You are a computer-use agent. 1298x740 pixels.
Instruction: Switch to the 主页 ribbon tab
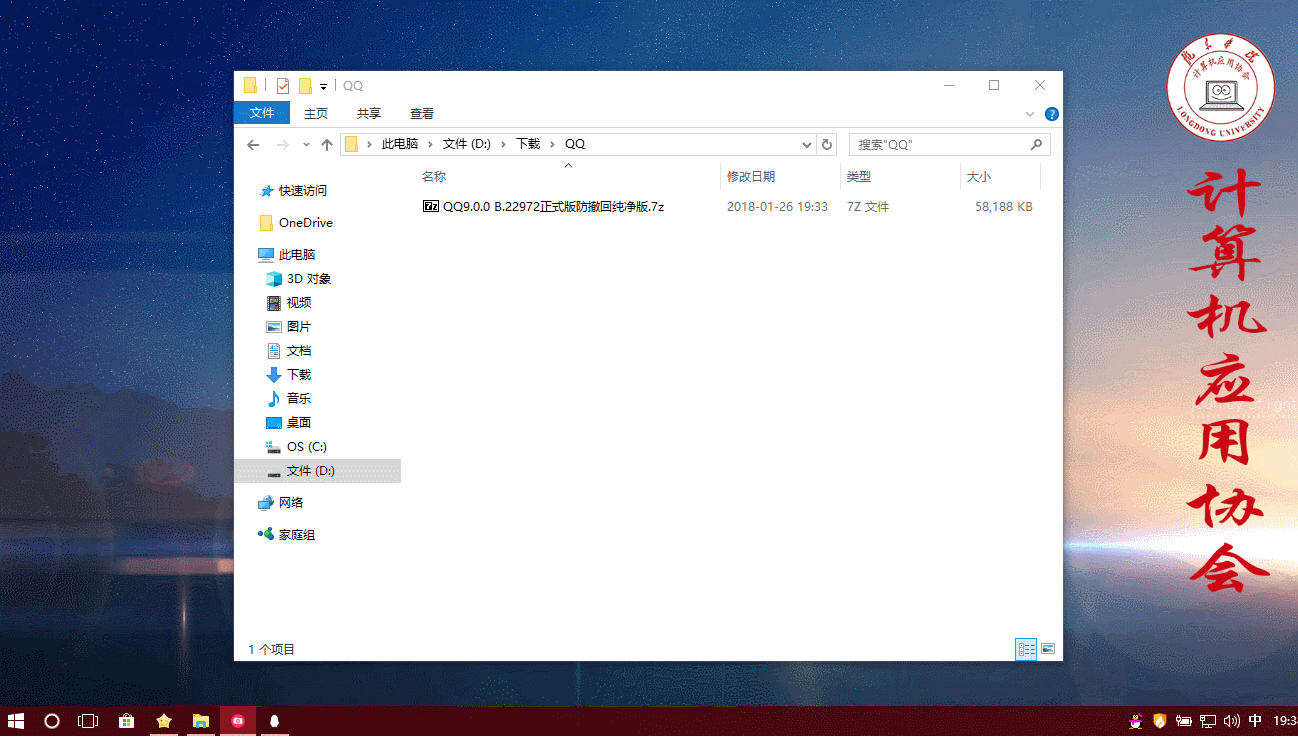[316, 114]
